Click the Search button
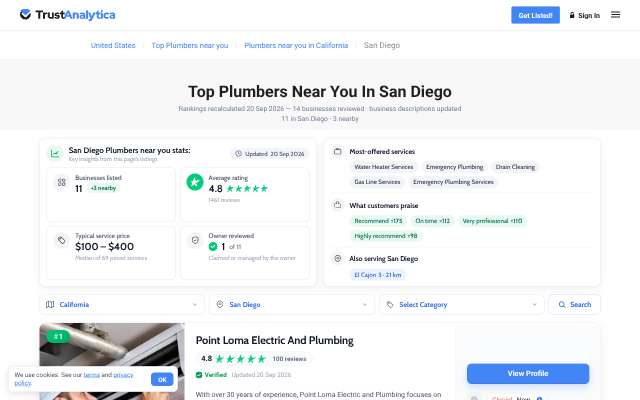The width and height of the screenshot is (640, 400). (x=575, y=304)
